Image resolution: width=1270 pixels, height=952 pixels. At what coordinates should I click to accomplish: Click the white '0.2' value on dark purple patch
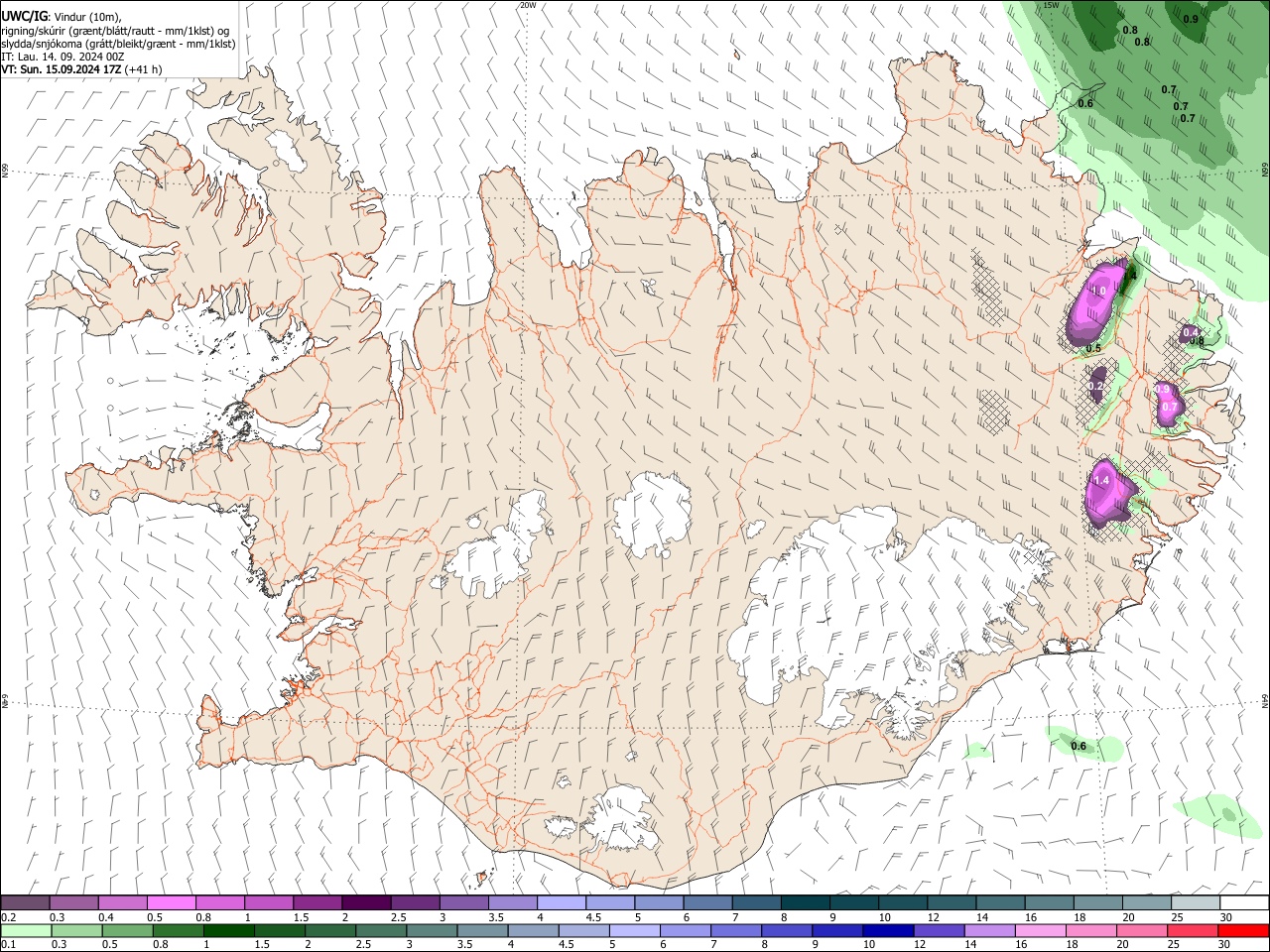tap(1097, 385)
